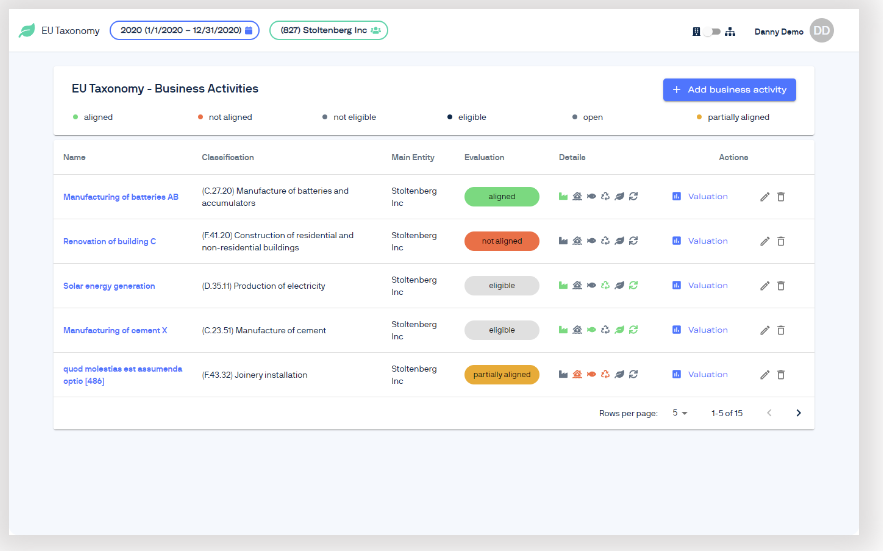Go to next page of results

coord(798,413)
